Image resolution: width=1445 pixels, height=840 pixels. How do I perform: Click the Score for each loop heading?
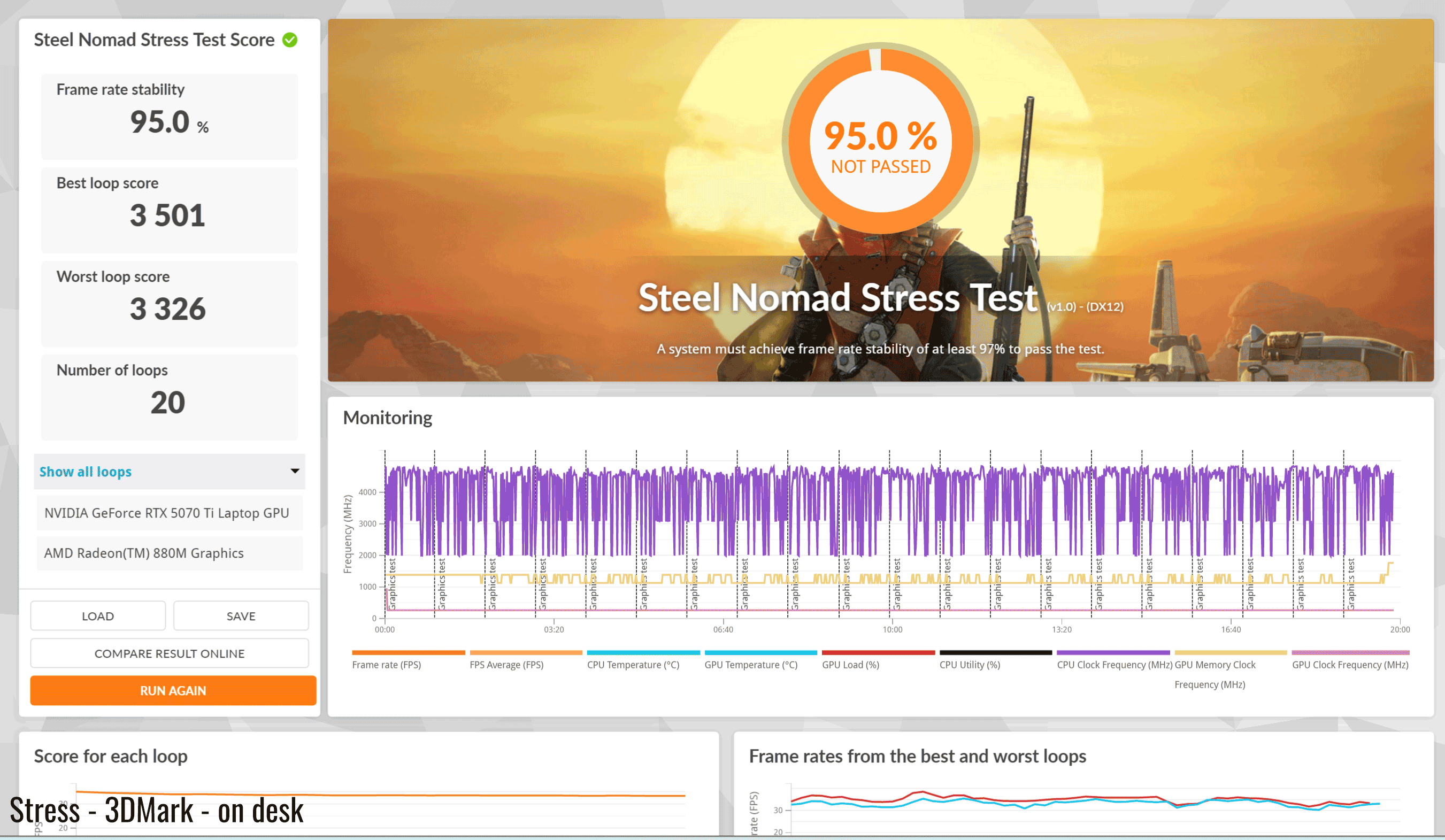111,756
